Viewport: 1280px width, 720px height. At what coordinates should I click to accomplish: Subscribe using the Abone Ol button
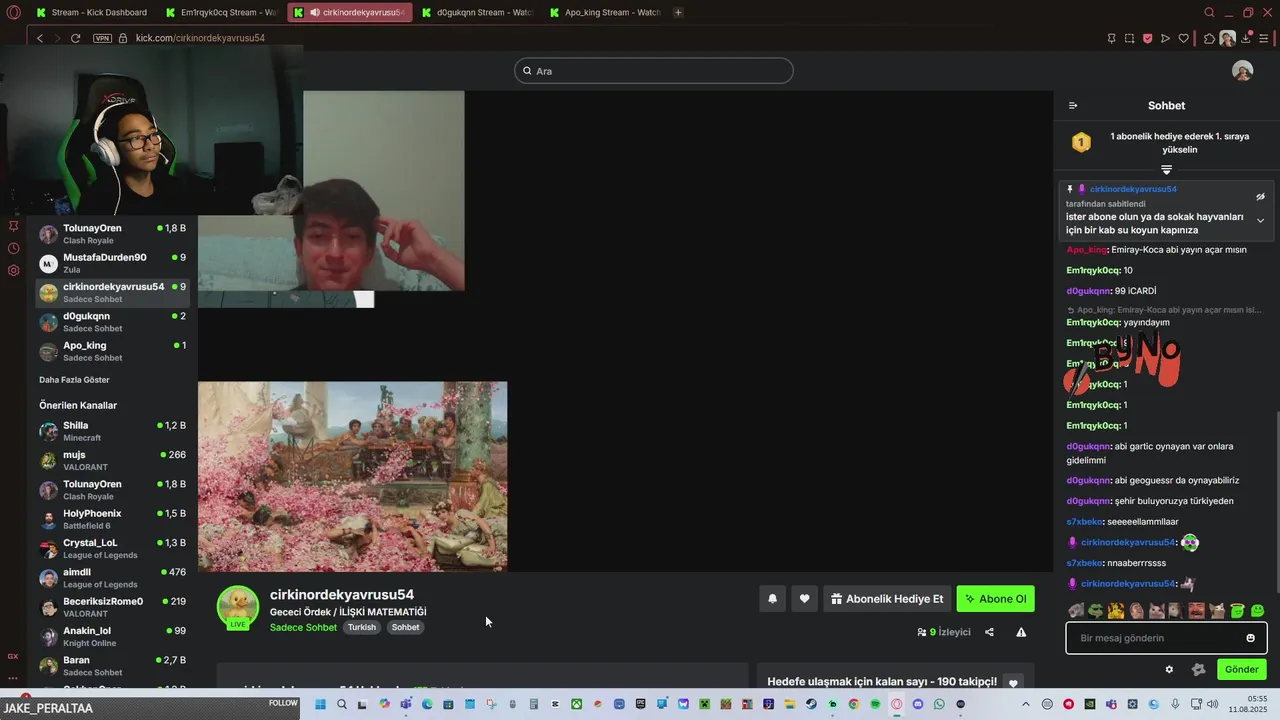995,599
